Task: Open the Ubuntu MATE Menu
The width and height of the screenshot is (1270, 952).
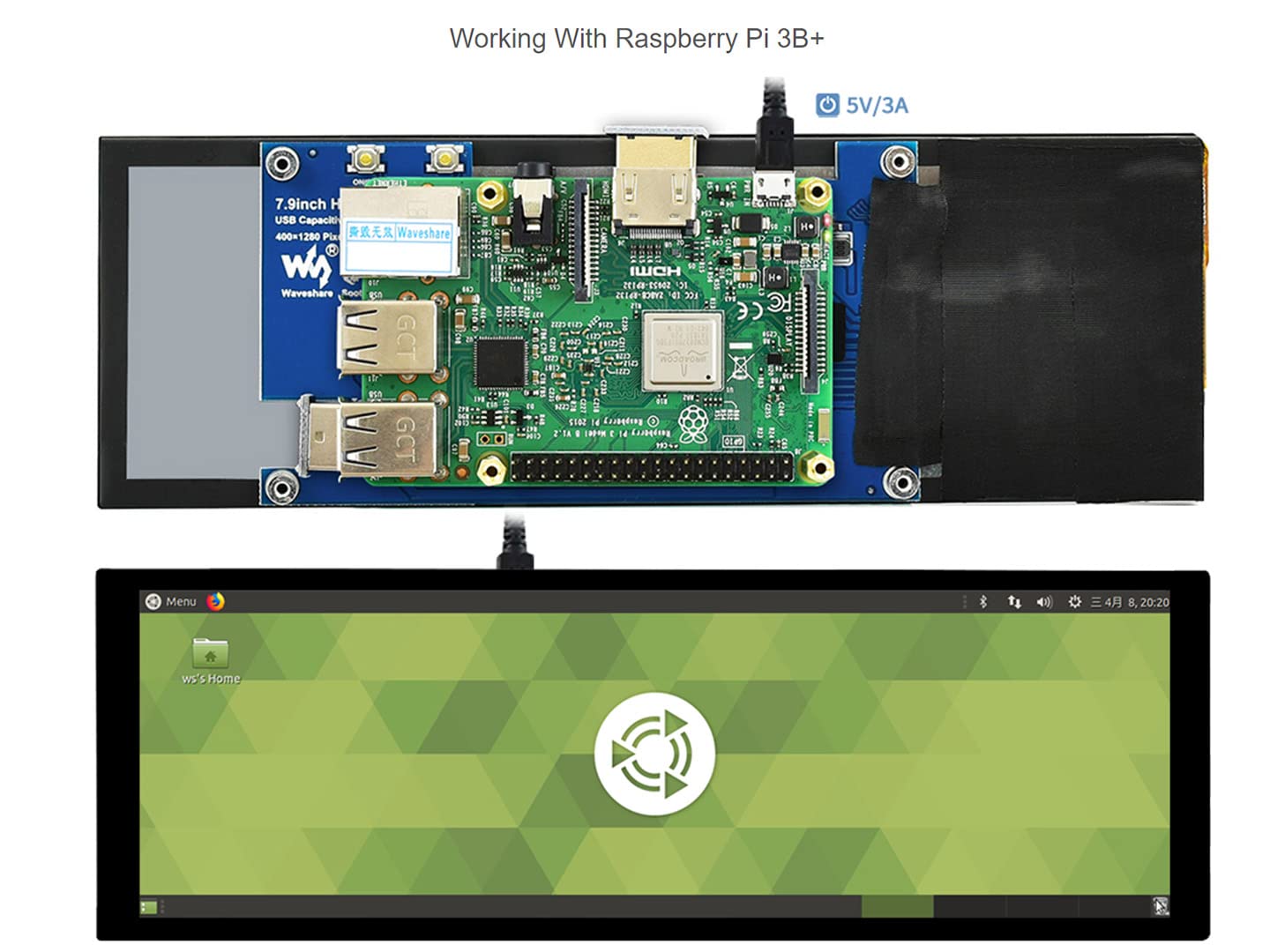Action: (x=171, y=601)
